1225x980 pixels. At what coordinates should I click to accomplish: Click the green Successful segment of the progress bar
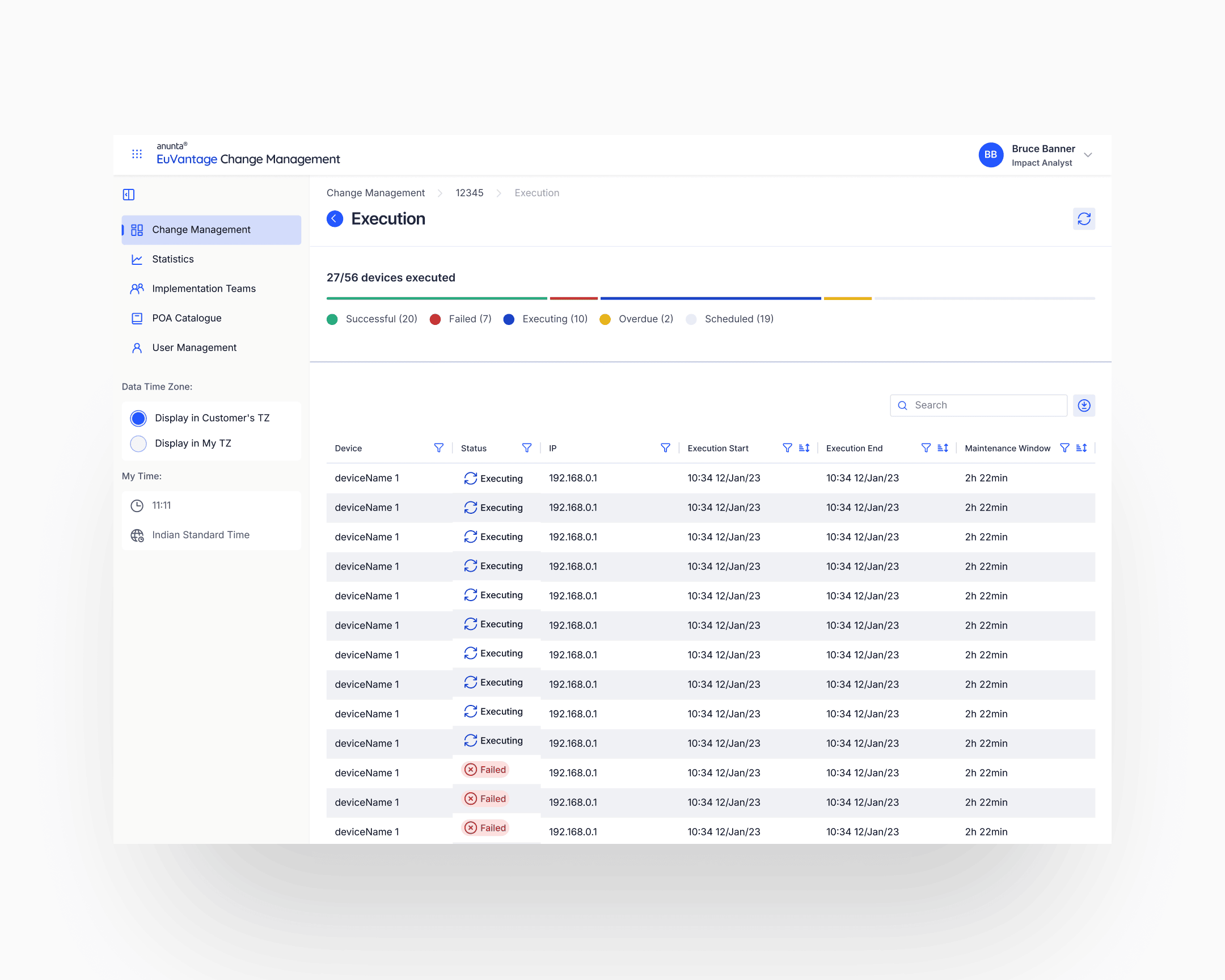(x=435, y=298)
